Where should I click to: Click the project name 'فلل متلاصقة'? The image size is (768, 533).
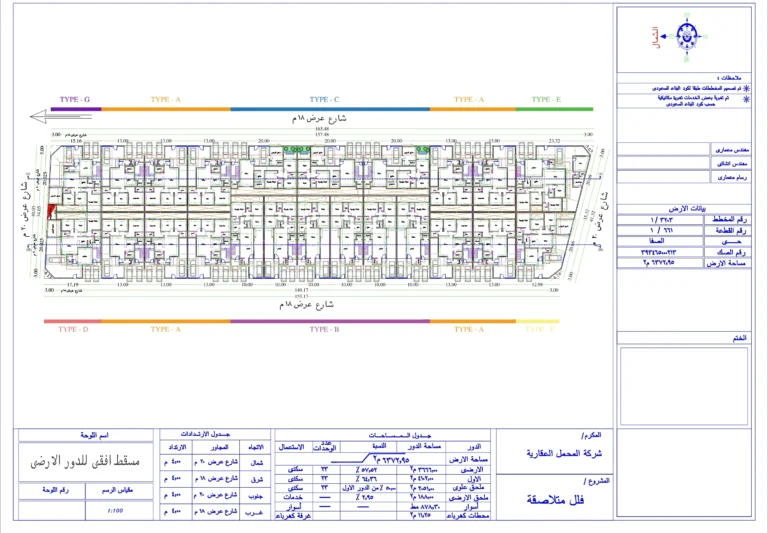(x=553, y=500)
